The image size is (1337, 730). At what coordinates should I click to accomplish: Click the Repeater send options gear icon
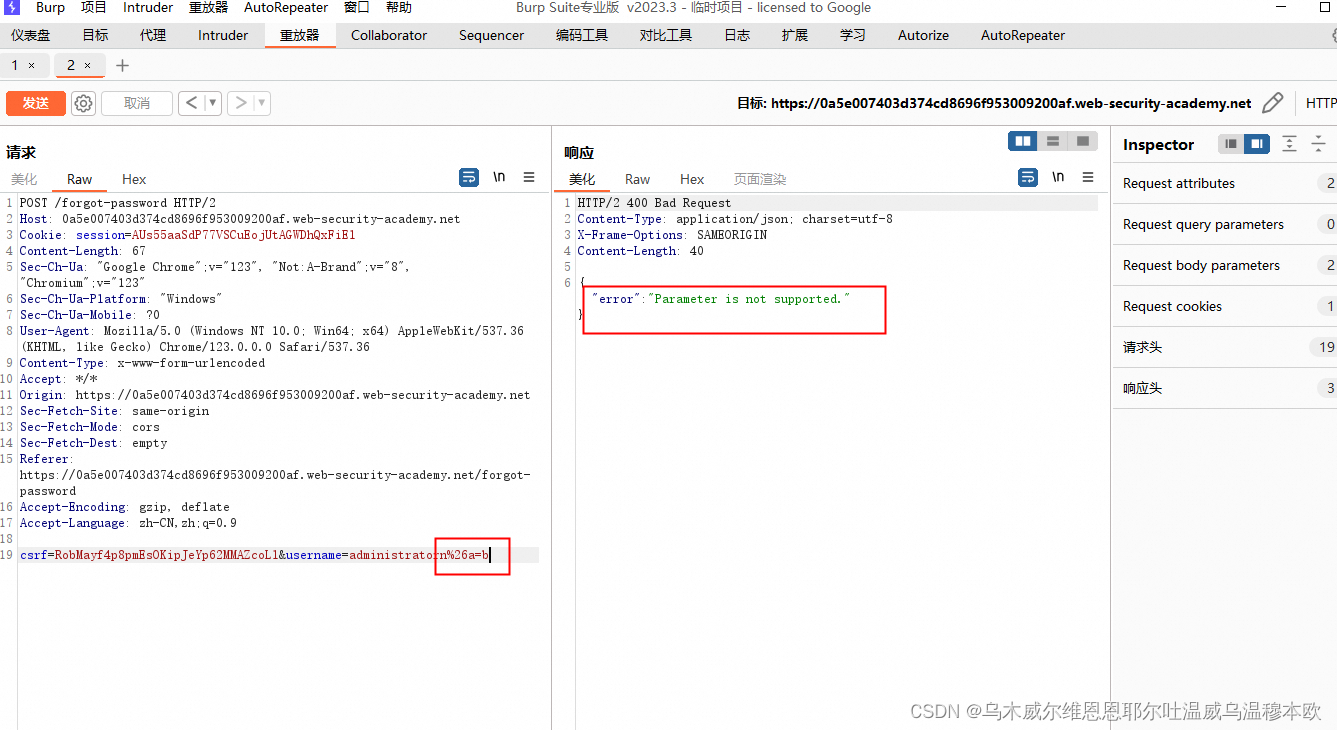click(83, 103)
